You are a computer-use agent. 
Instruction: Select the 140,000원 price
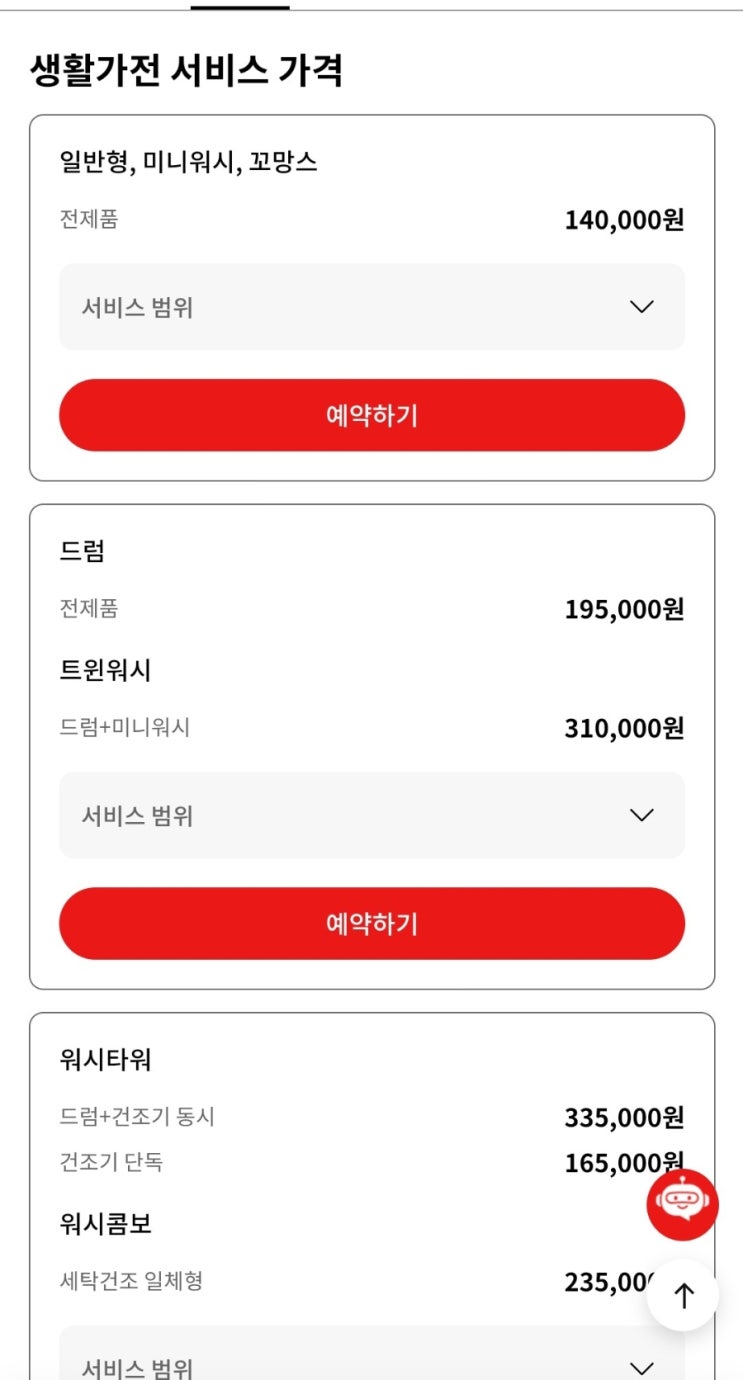point(624,220)
